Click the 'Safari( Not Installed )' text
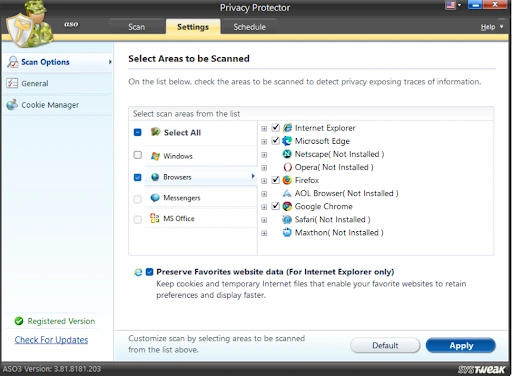The image size is (512, 376). tap(332, 219)
